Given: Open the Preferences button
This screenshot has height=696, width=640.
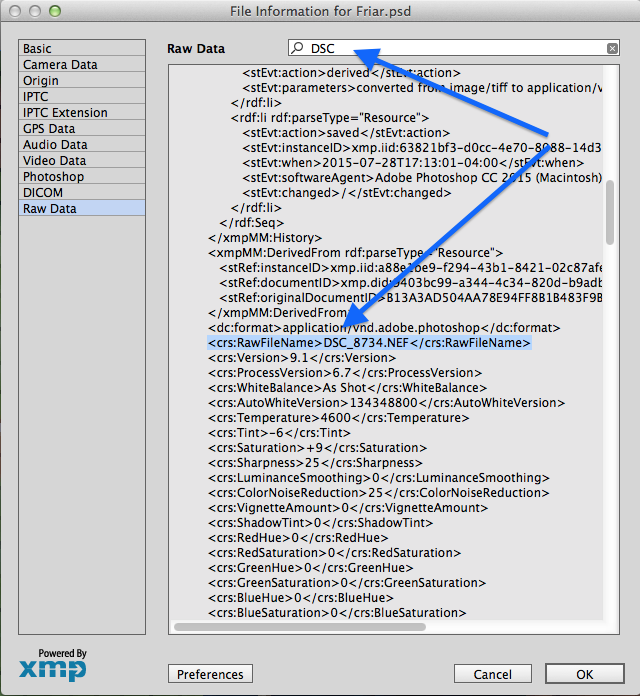Looking at the screenshot, I should pyautogui.click(x=210, y=674).
